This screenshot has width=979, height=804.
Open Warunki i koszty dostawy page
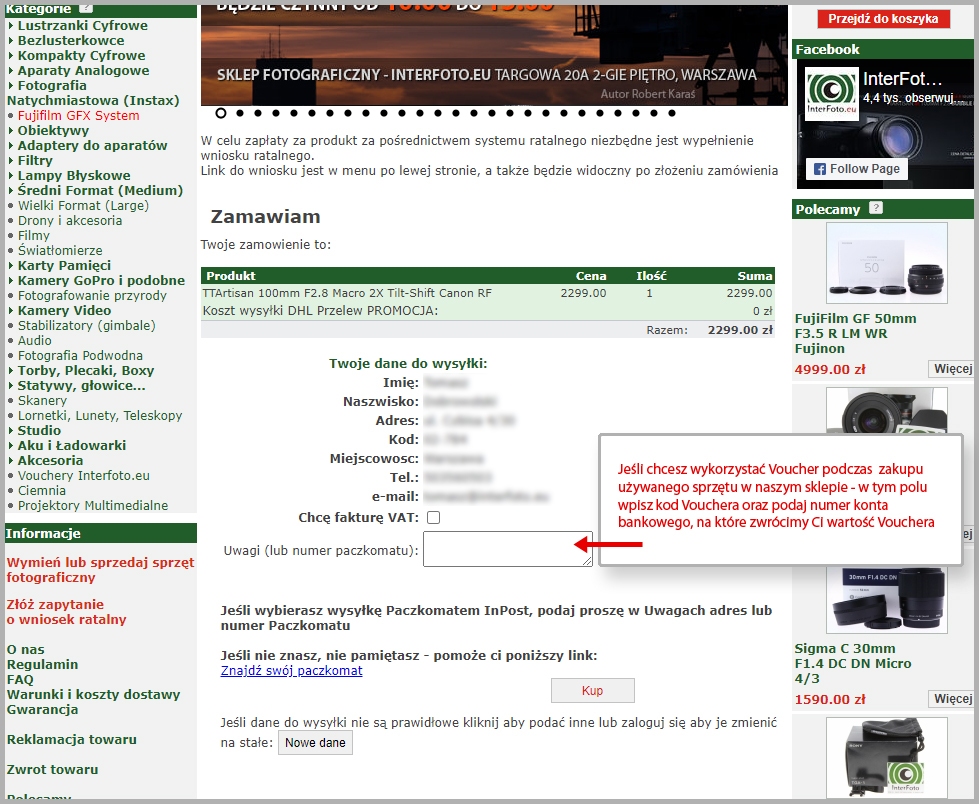(94, 695)
